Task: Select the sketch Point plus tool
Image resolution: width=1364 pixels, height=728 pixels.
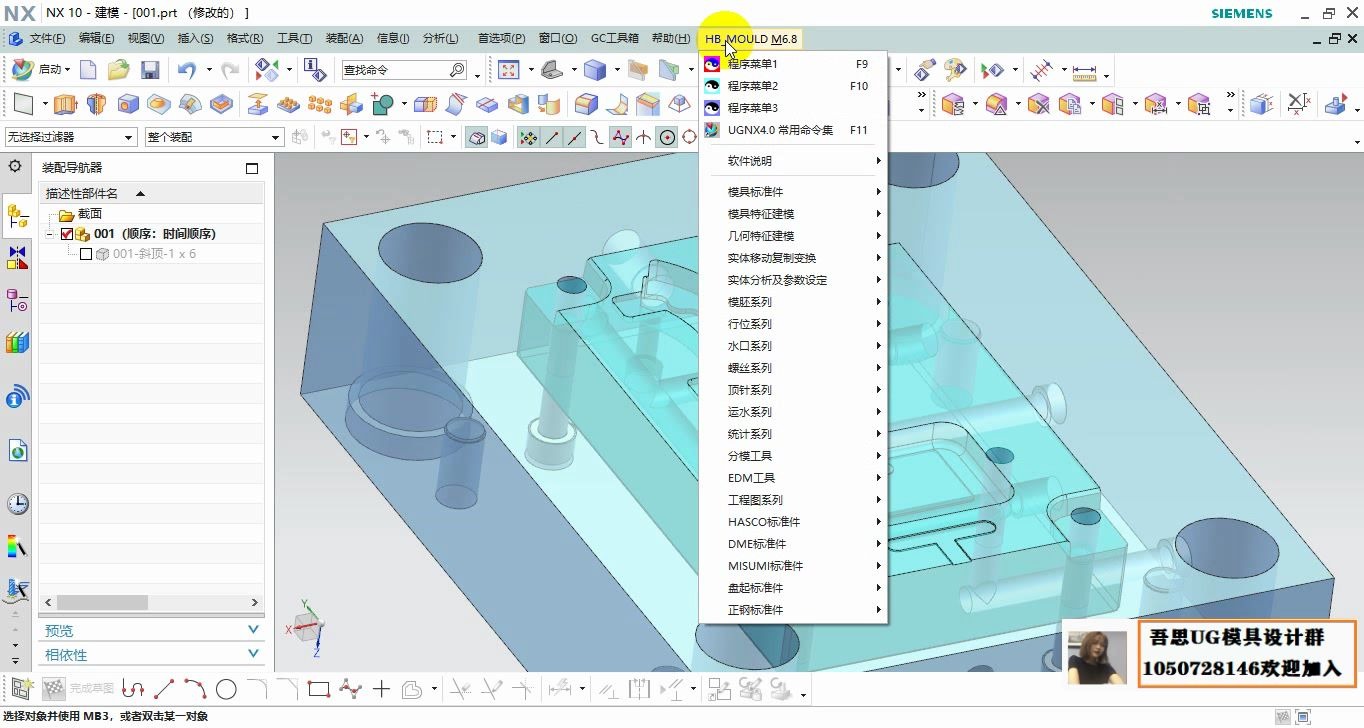Action: (x=381, y=689)
